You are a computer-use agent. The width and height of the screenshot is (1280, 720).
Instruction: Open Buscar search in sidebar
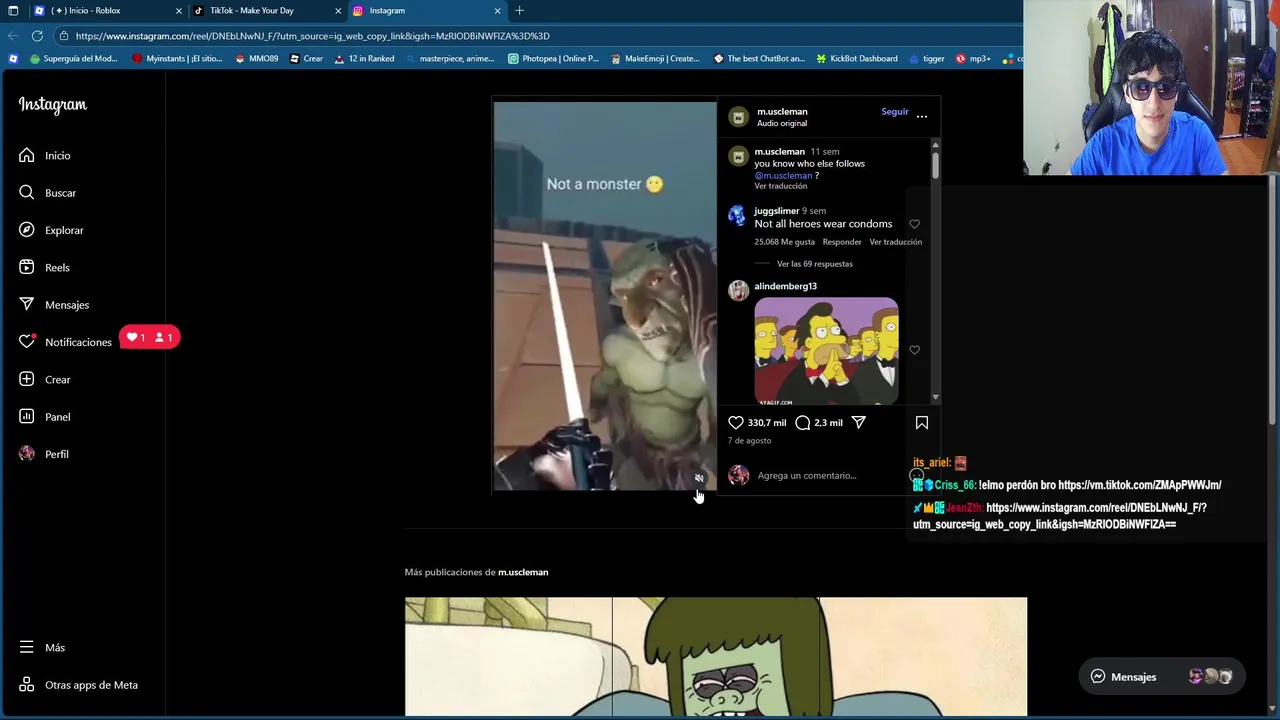tap(47, 192)
